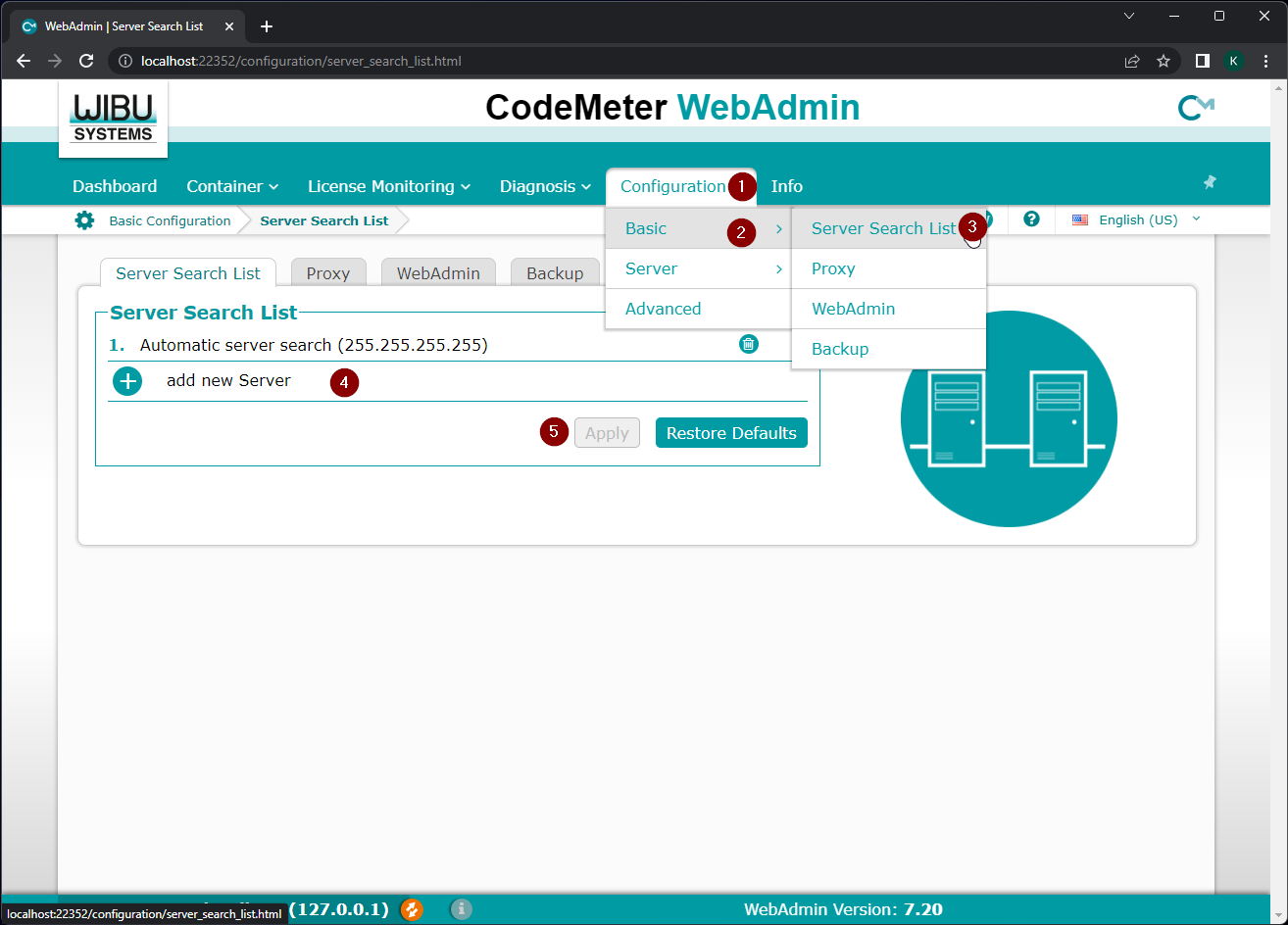Go to the Dashboard page
Viewport: 1288px width, 925px height.
(115, 186)
